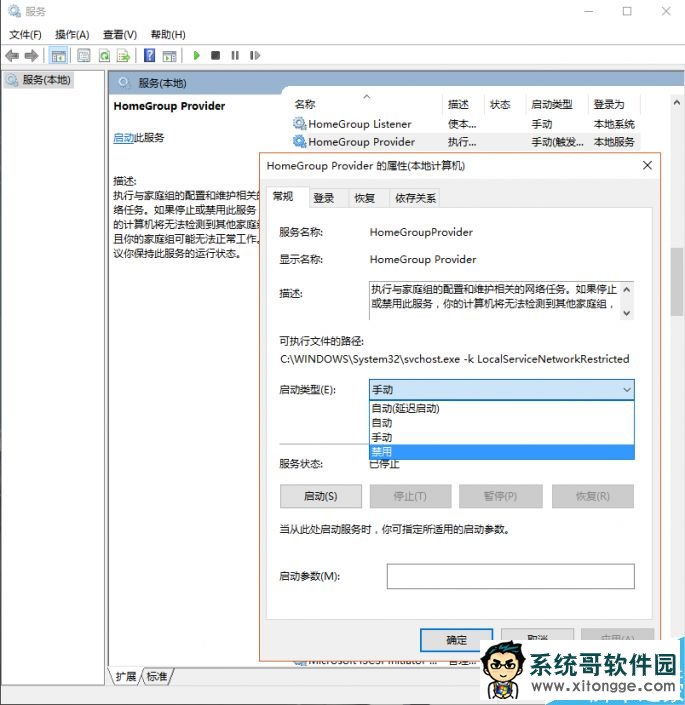Click the Pause Service toolbar icon
The width and height of the screenshot is (685, 705).
[234, 56]
